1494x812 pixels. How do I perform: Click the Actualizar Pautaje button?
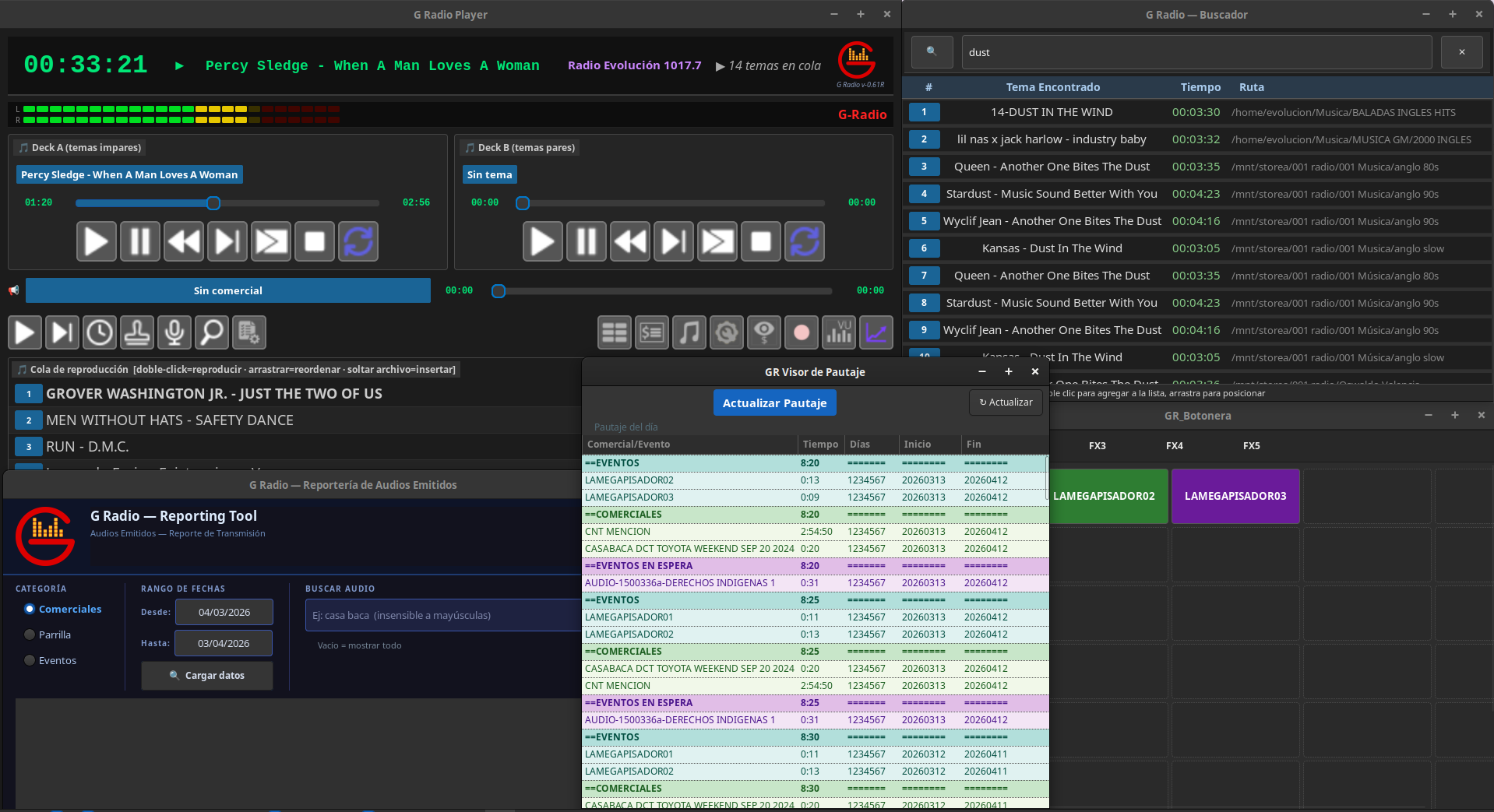[774, 402]
